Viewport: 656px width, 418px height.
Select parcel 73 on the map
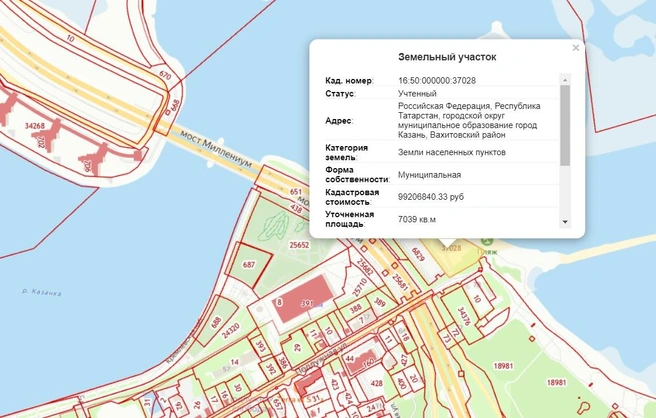[447, 338]
